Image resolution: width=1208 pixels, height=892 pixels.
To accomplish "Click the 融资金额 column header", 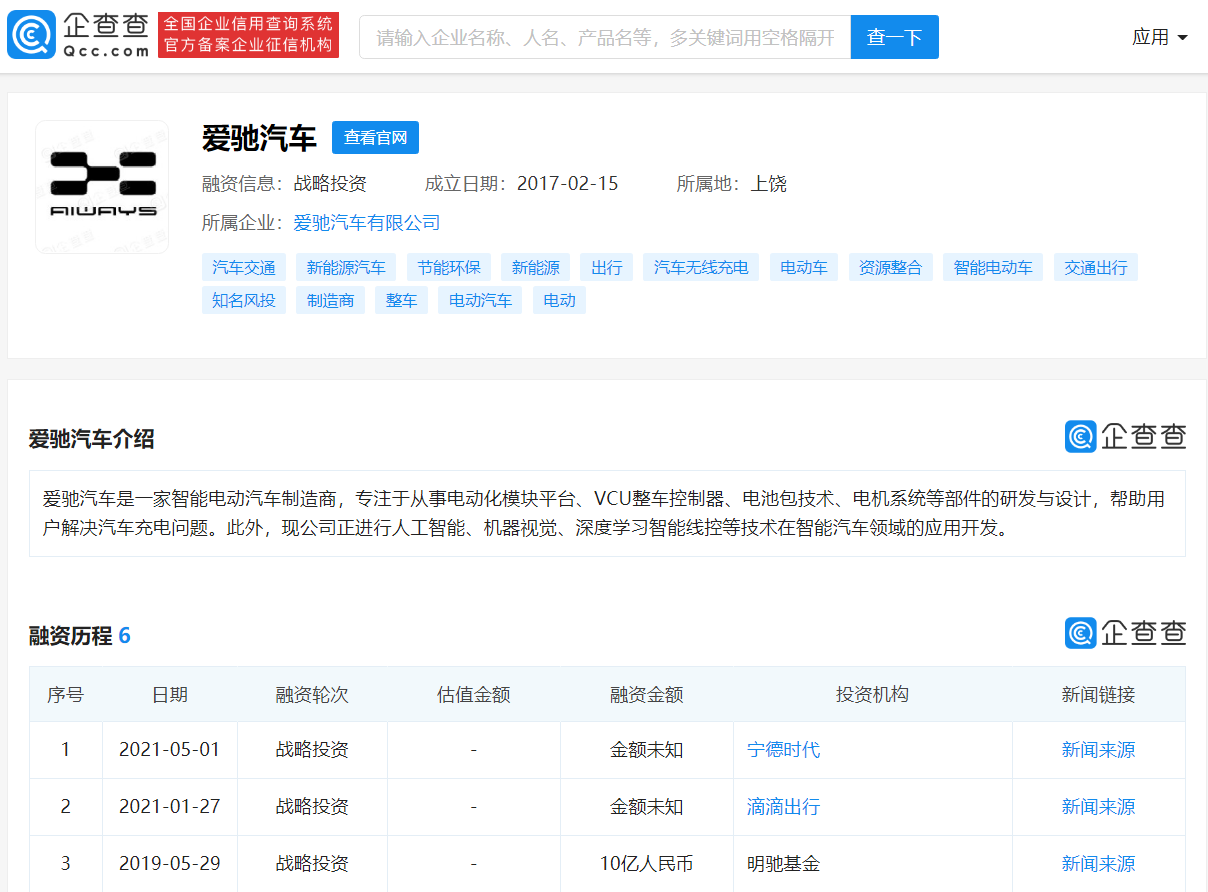I will [x=647, y=695].
